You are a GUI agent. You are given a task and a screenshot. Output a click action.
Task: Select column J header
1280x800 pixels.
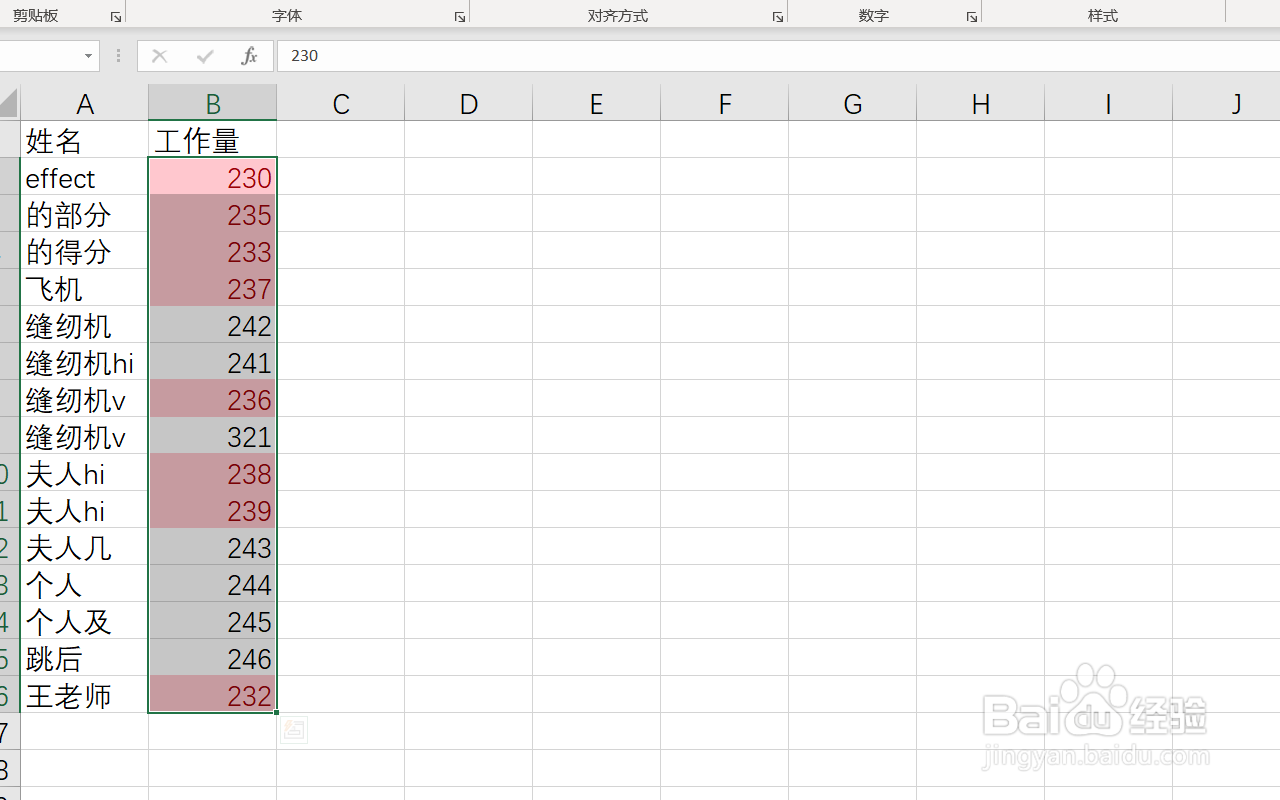pyautogui.click(x=1227, y=103)
